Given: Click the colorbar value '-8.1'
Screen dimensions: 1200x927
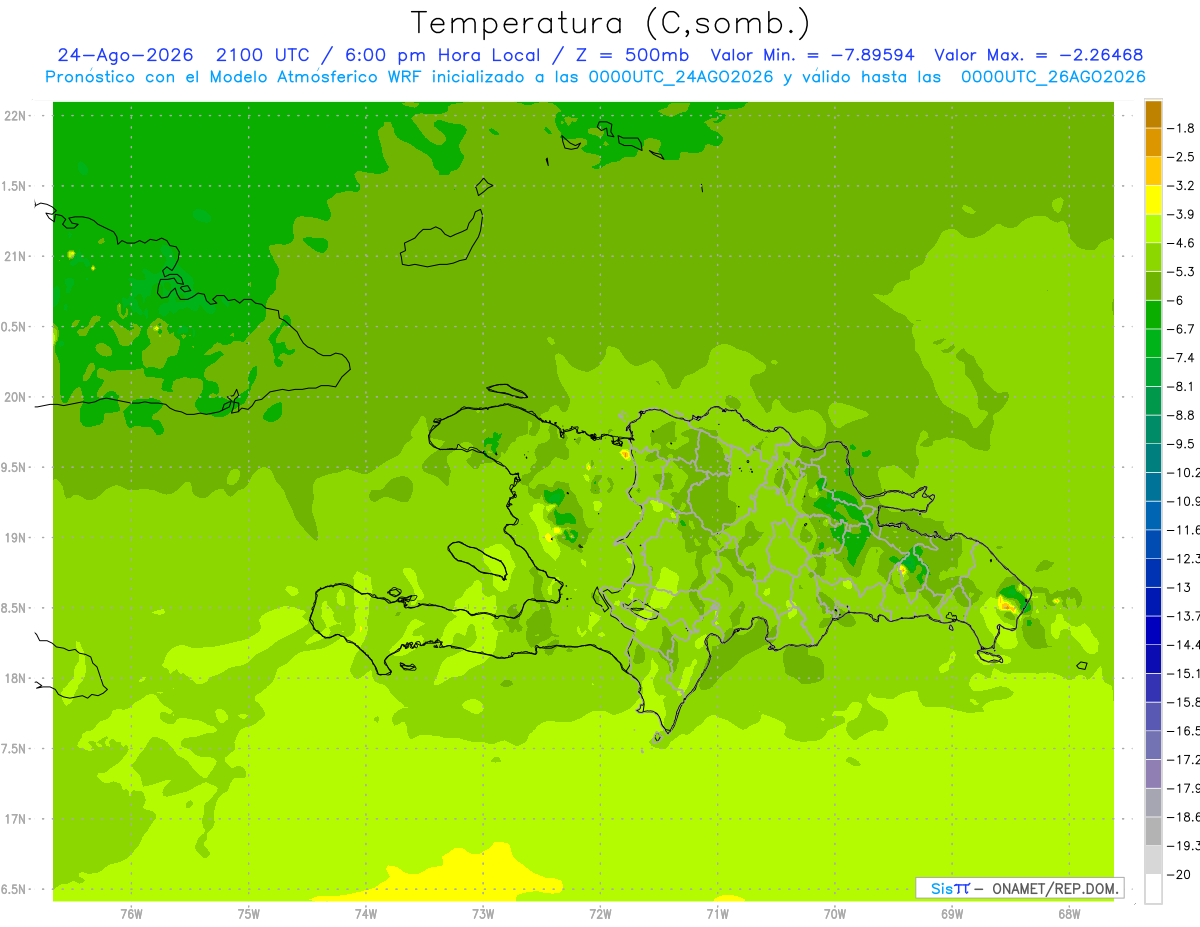Looking at the screenshot, I should (1180, 386).
